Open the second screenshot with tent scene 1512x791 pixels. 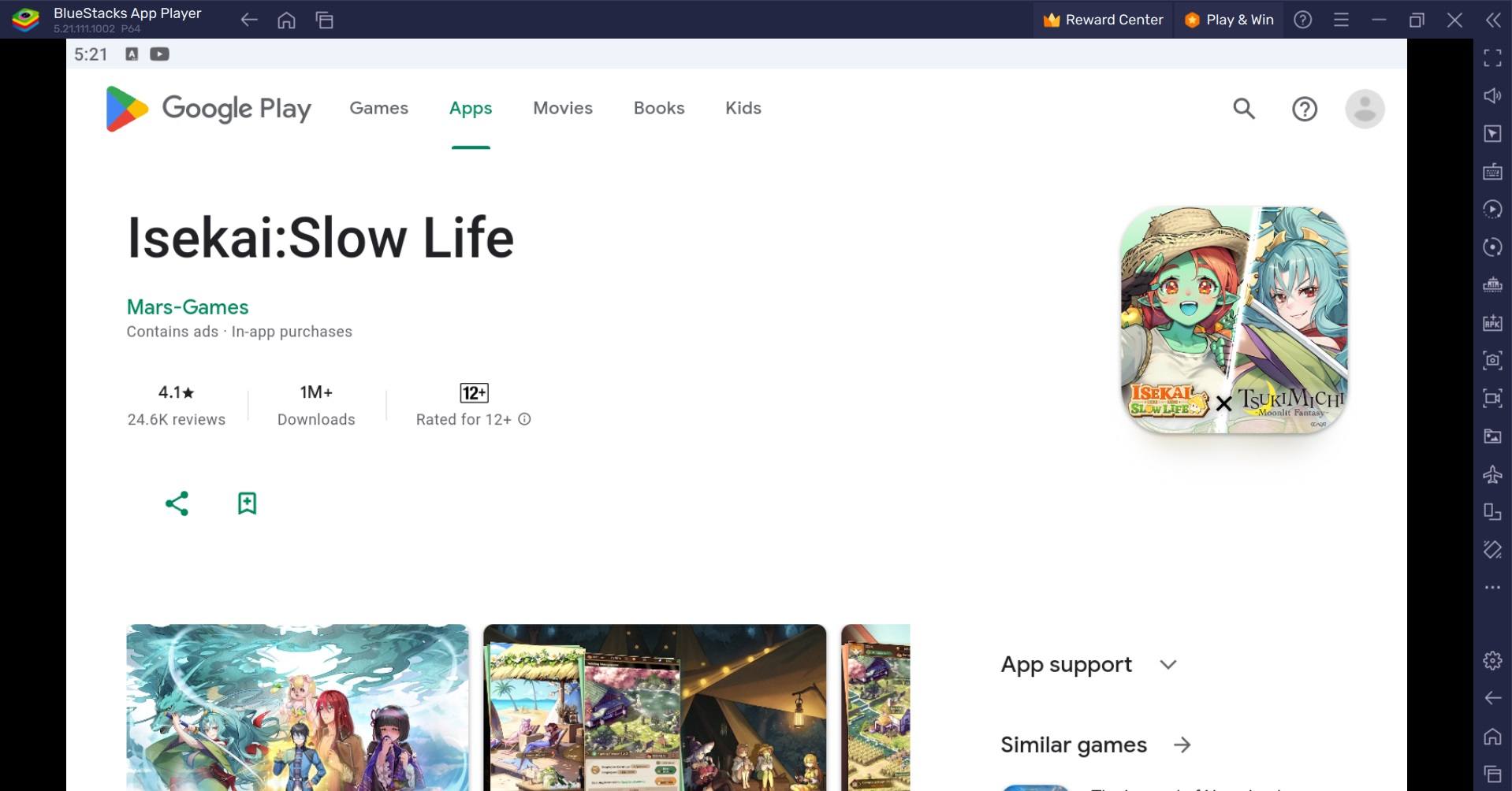(x=654, y=707)
